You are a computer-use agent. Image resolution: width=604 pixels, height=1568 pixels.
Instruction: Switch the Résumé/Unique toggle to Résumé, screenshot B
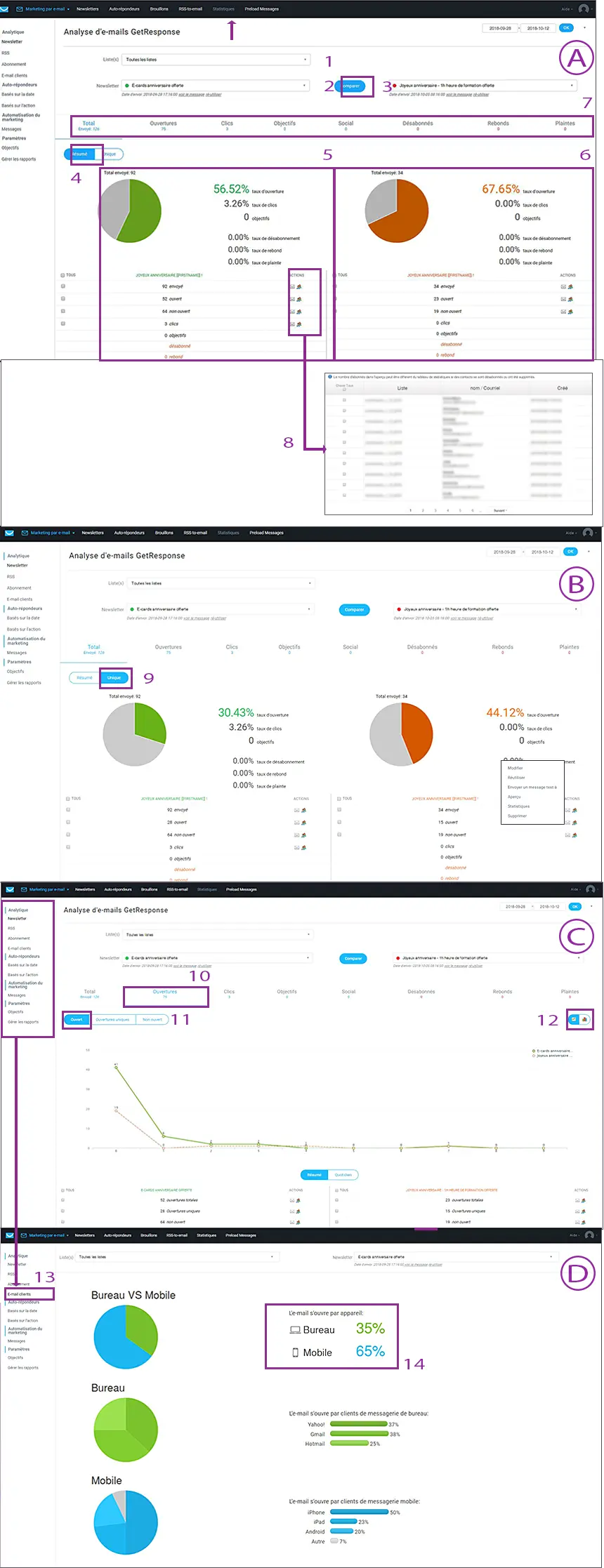(x=84, y=677)
